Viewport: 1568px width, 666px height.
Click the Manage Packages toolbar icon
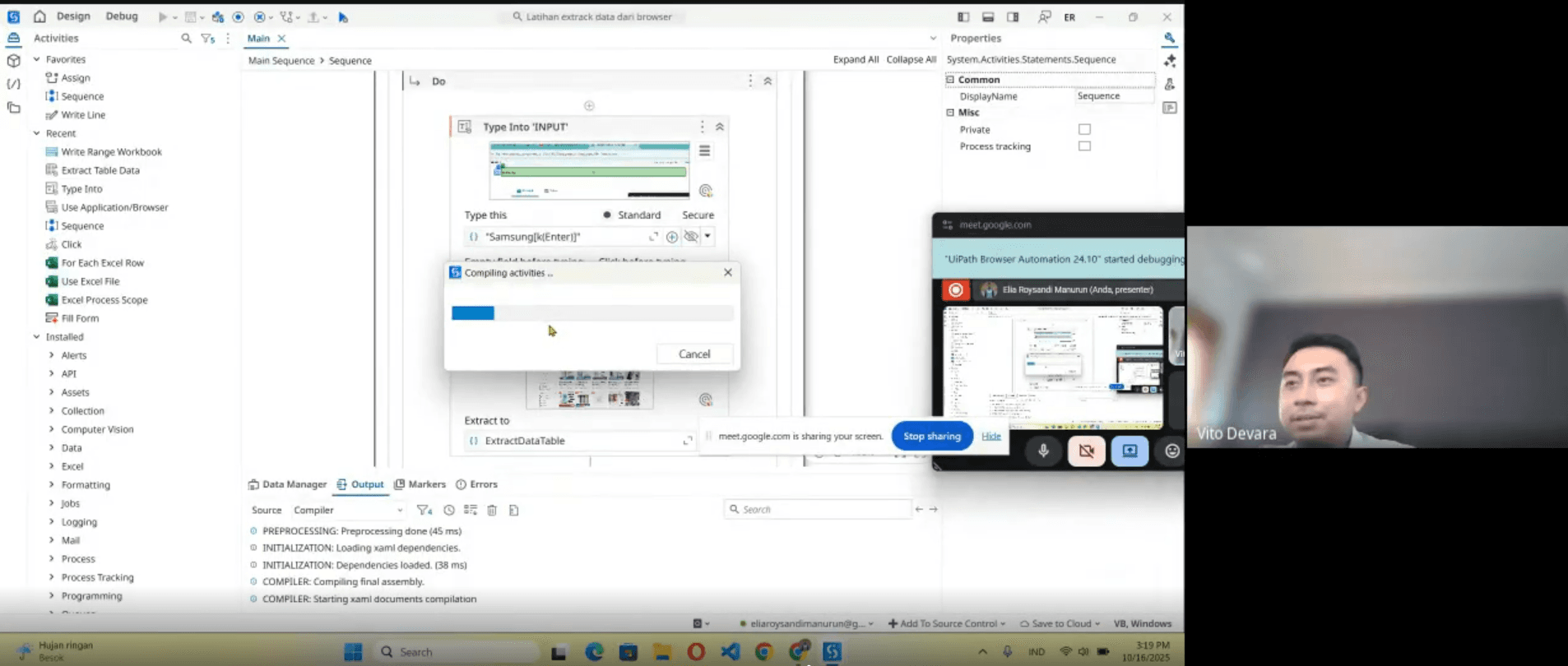pyautogui.click(x=217, y=16)
